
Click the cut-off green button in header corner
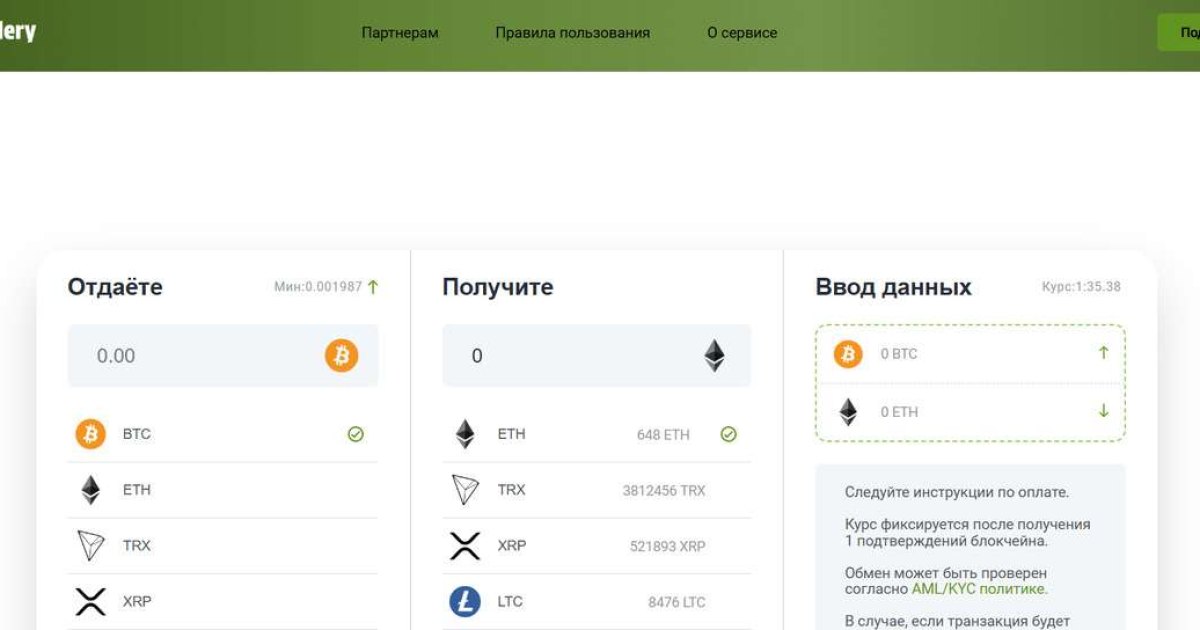pos(1179,32)
